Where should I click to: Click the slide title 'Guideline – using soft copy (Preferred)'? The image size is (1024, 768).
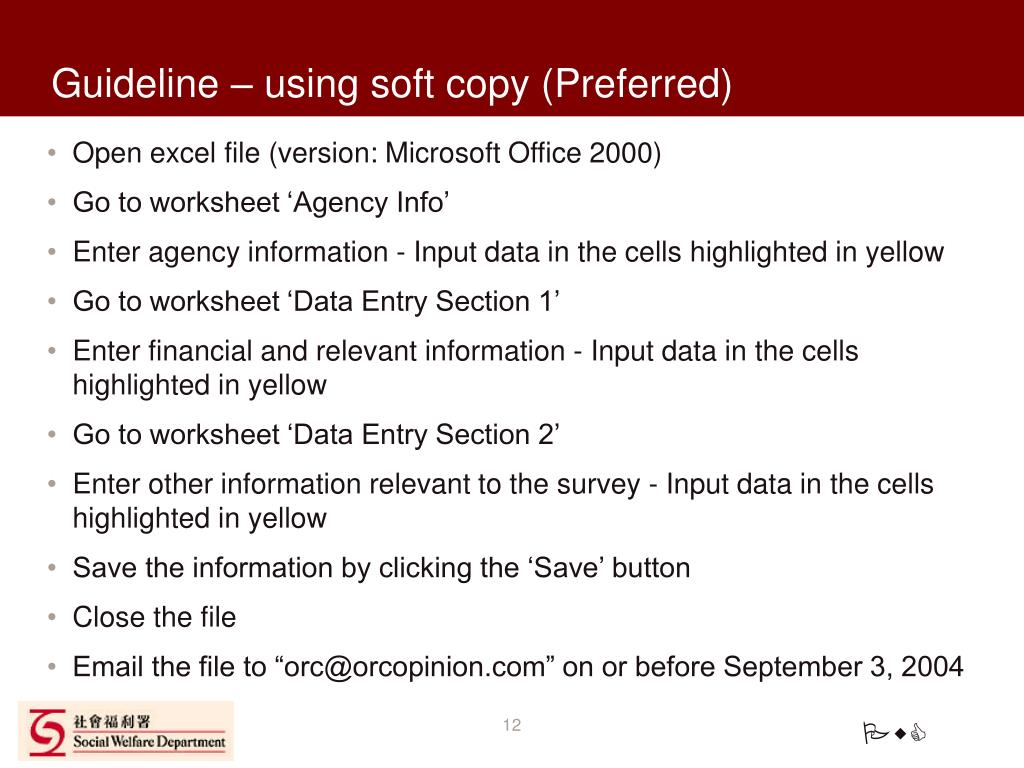[x=391, y=85]
